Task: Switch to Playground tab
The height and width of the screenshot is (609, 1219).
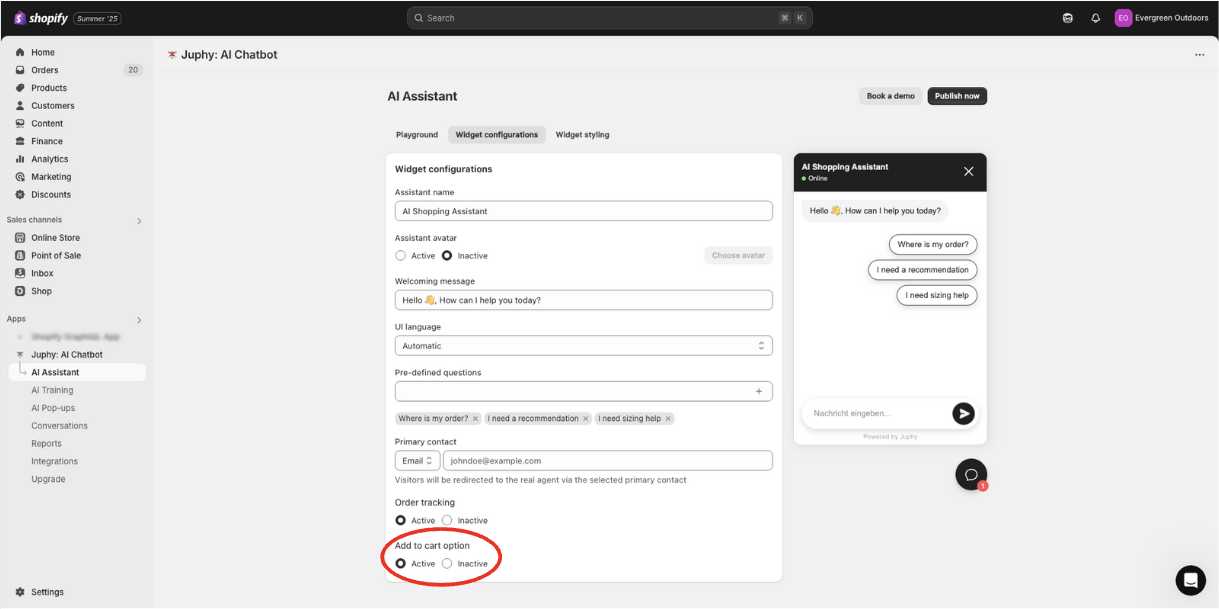Action: [417, 135]
